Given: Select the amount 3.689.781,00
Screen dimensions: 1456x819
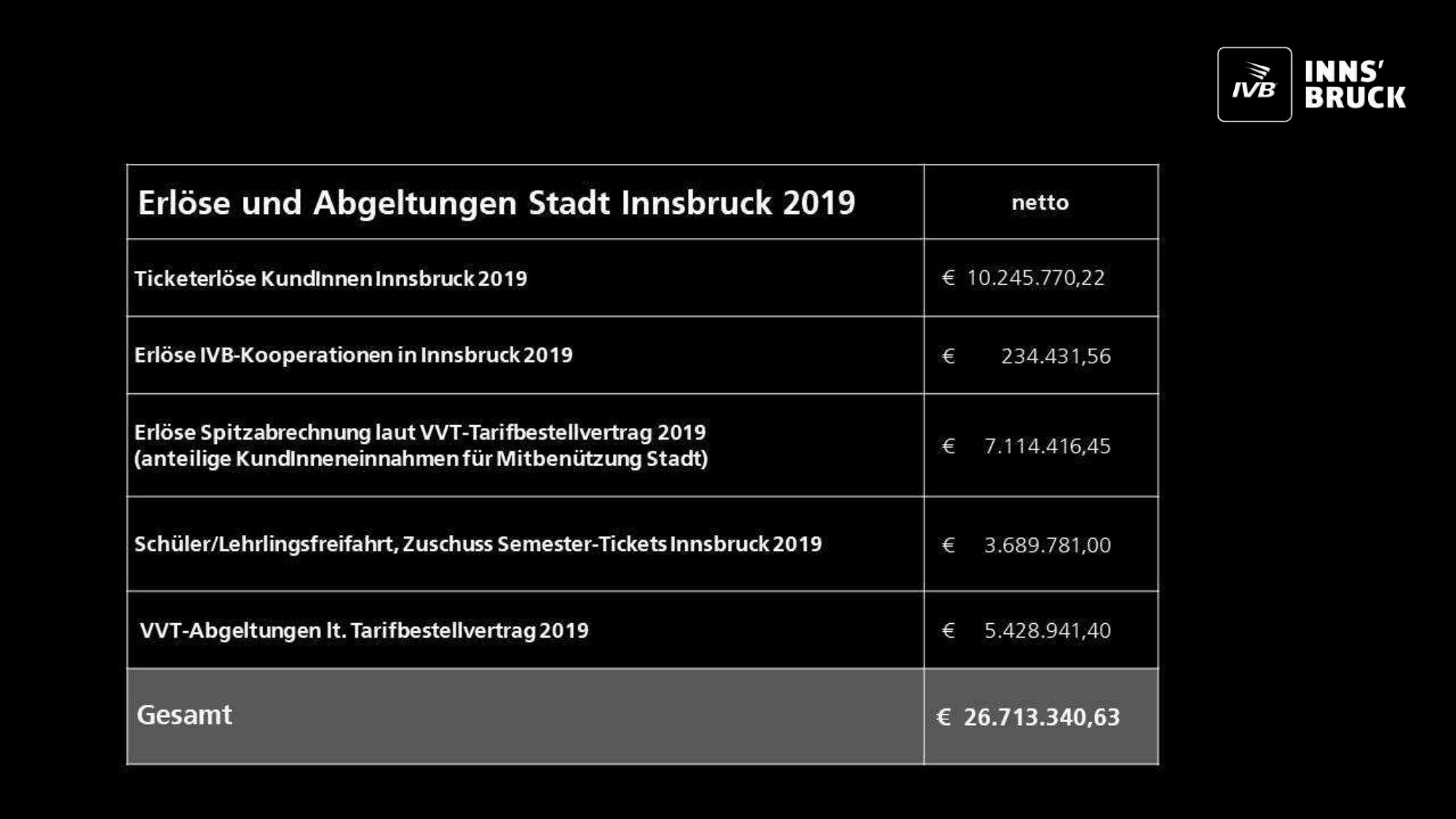Looking at the screenshot, I should point(1047,545).
